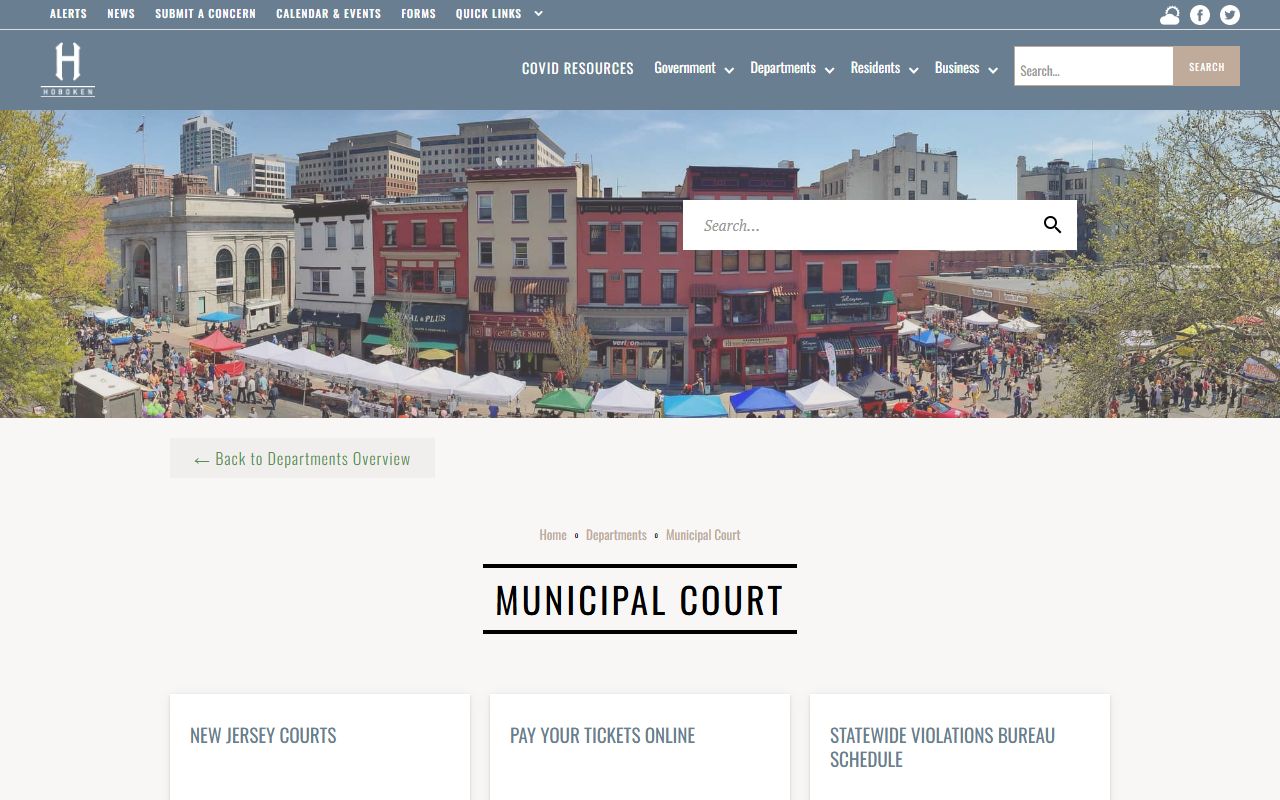Open Submit a Concern
This screenshot has height=800, width=1280.
pyautogui.click(x=205, y=14)
